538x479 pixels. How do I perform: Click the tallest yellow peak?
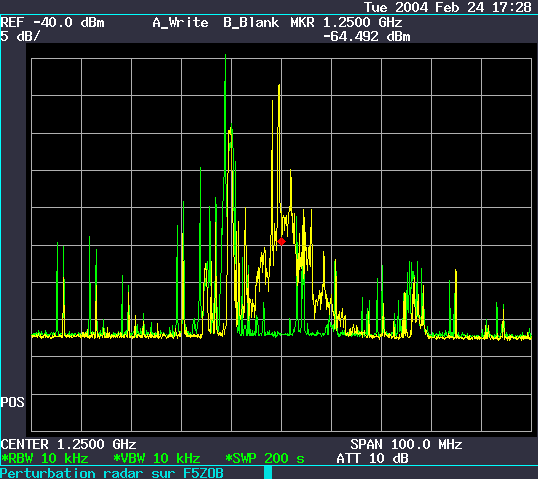tap(279, 86)
